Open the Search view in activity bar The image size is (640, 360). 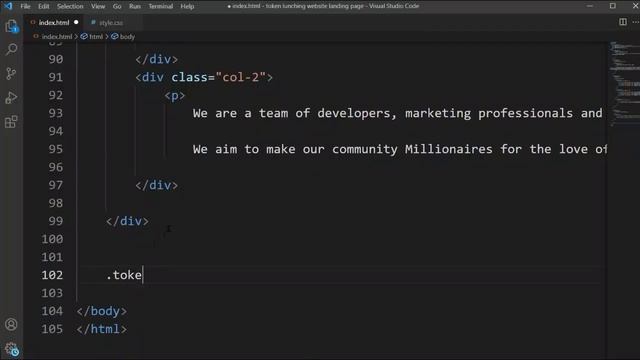pos(11,49)
